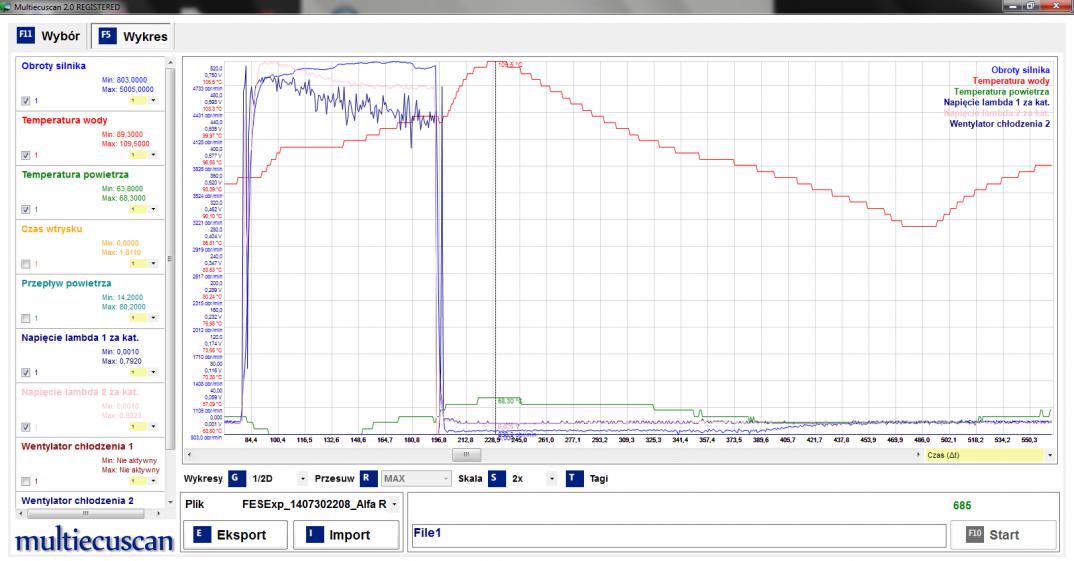This screenshot has height=561, width=1074.
Task: Switch to the Wybór tab
Action: 49,37
